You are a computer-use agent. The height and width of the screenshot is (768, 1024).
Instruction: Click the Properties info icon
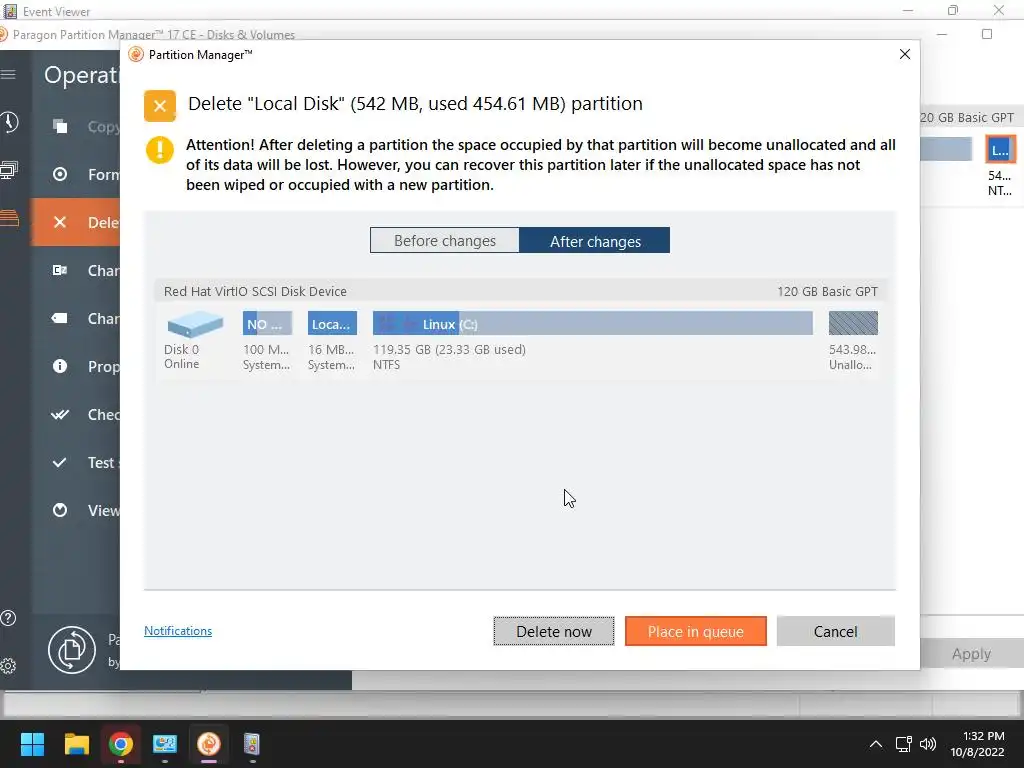coord(60,366)
